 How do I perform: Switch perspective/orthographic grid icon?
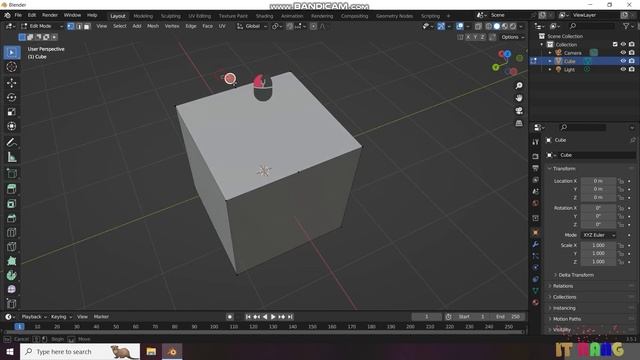(519, 123)
